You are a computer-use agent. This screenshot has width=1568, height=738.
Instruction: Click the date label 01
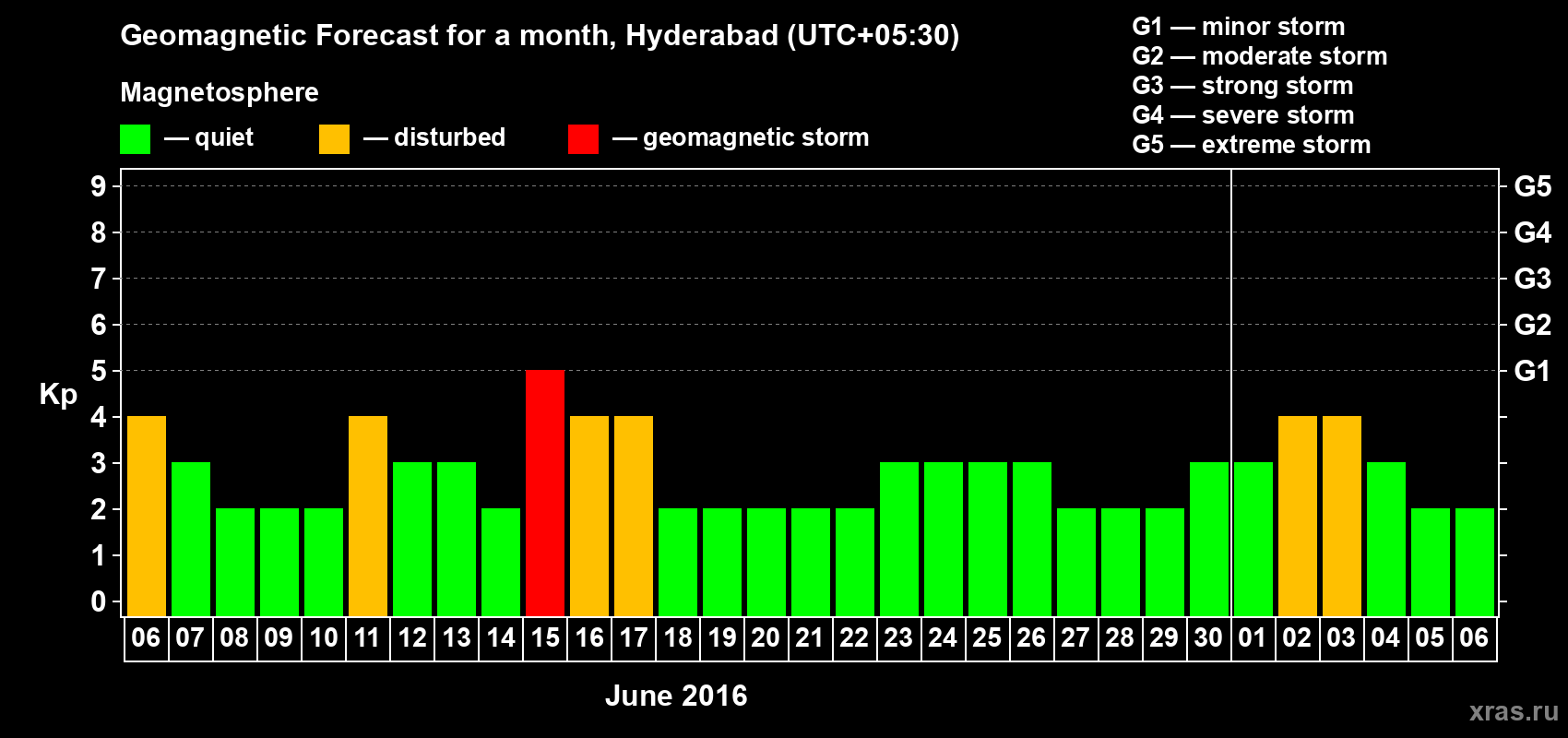1253,637
